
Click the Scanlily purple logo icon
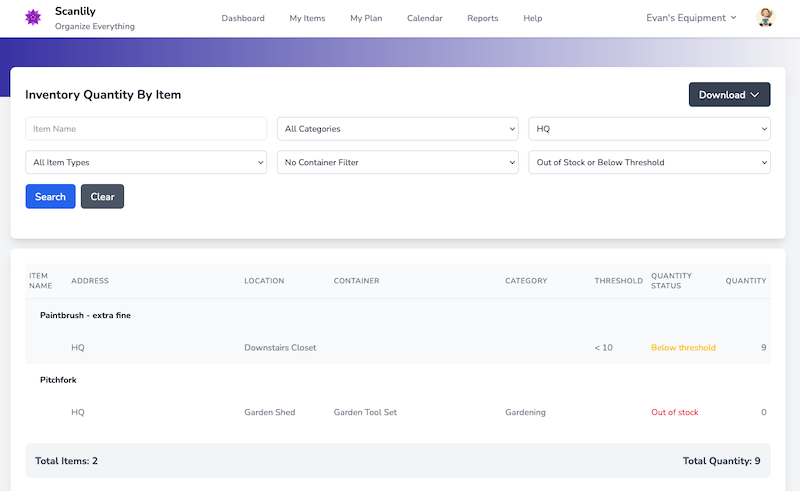[31, 18]
